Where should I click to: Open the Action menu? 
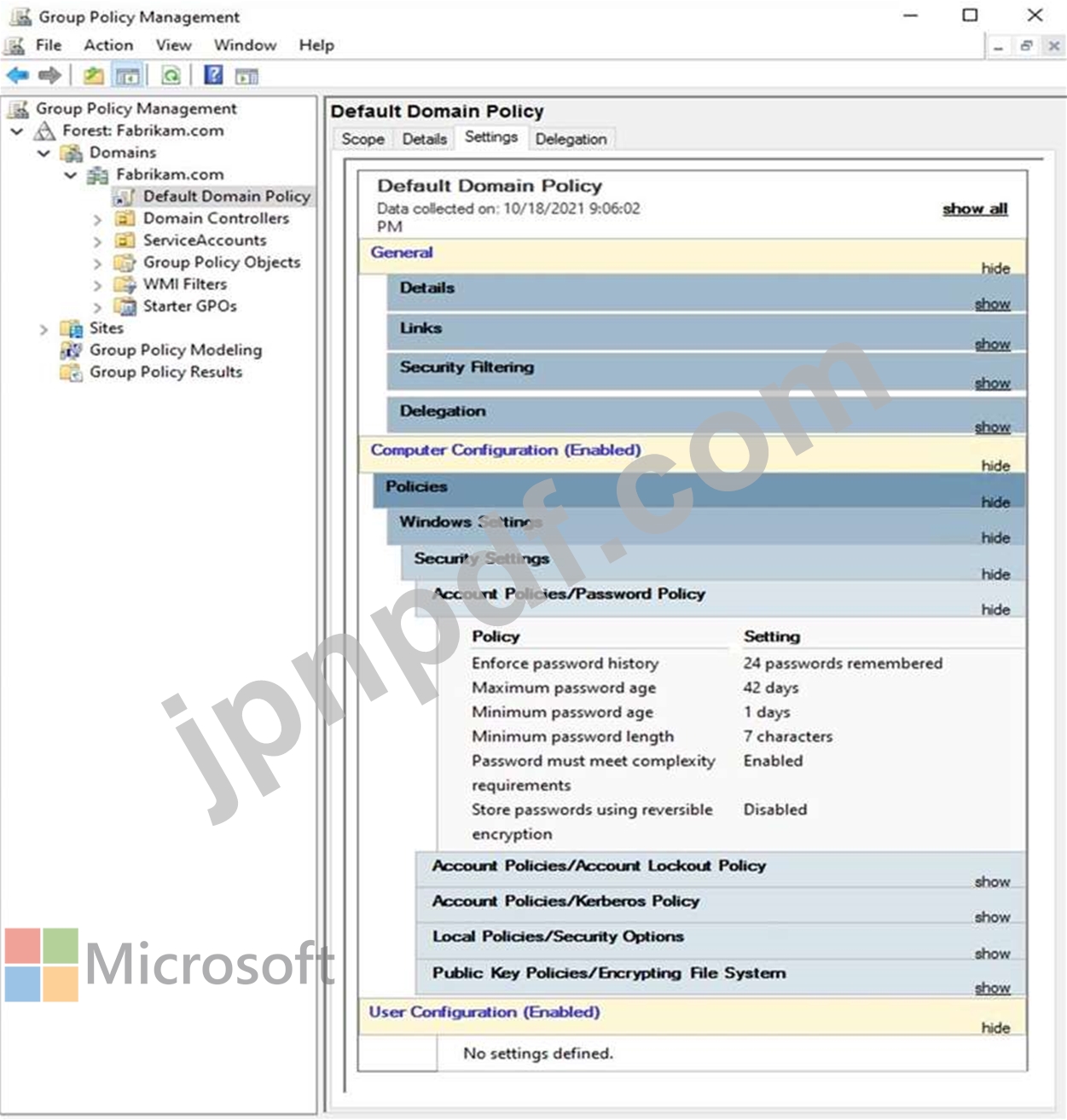[108, 45]
